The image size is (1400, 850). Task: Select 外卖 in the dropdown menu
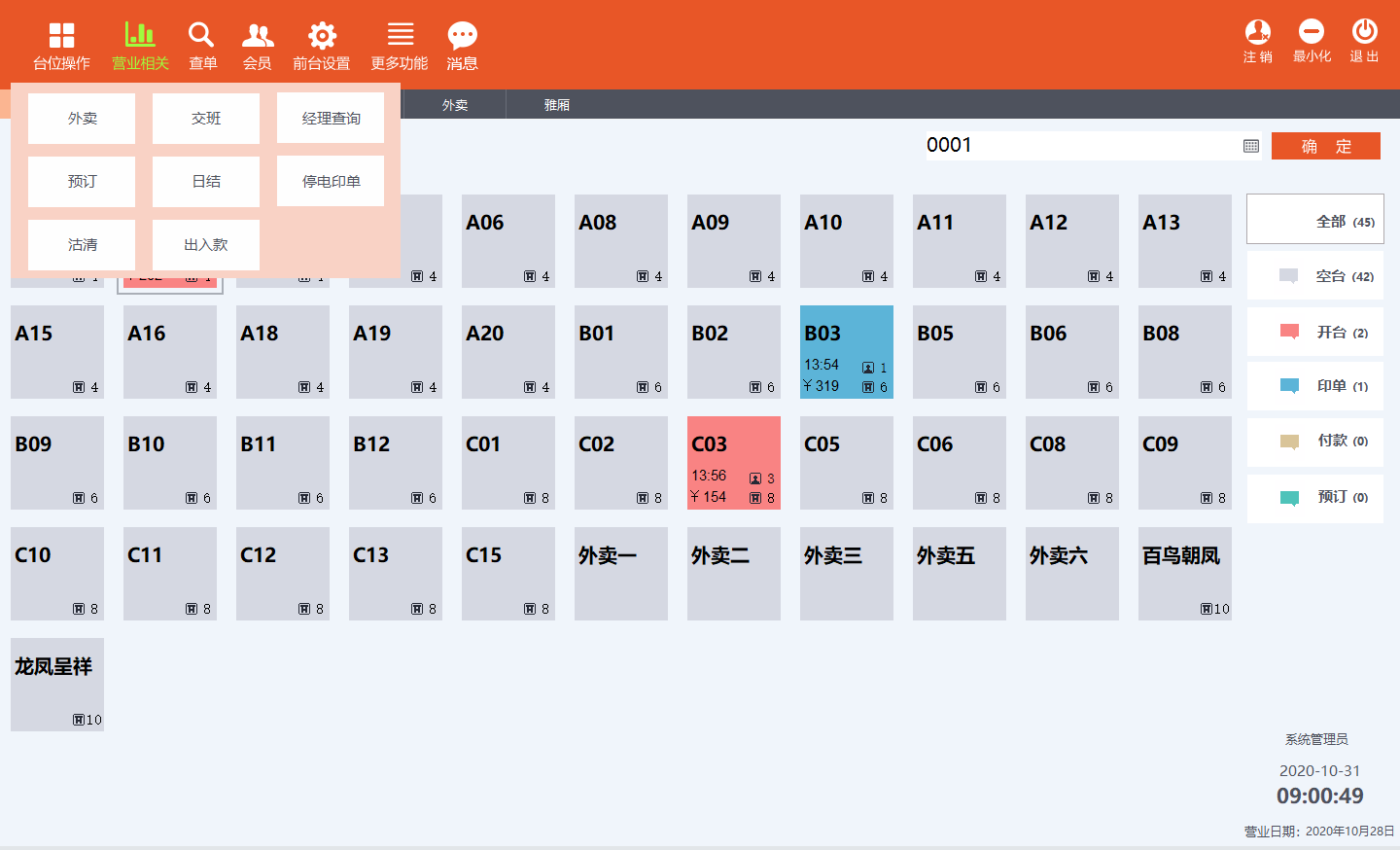82,119
